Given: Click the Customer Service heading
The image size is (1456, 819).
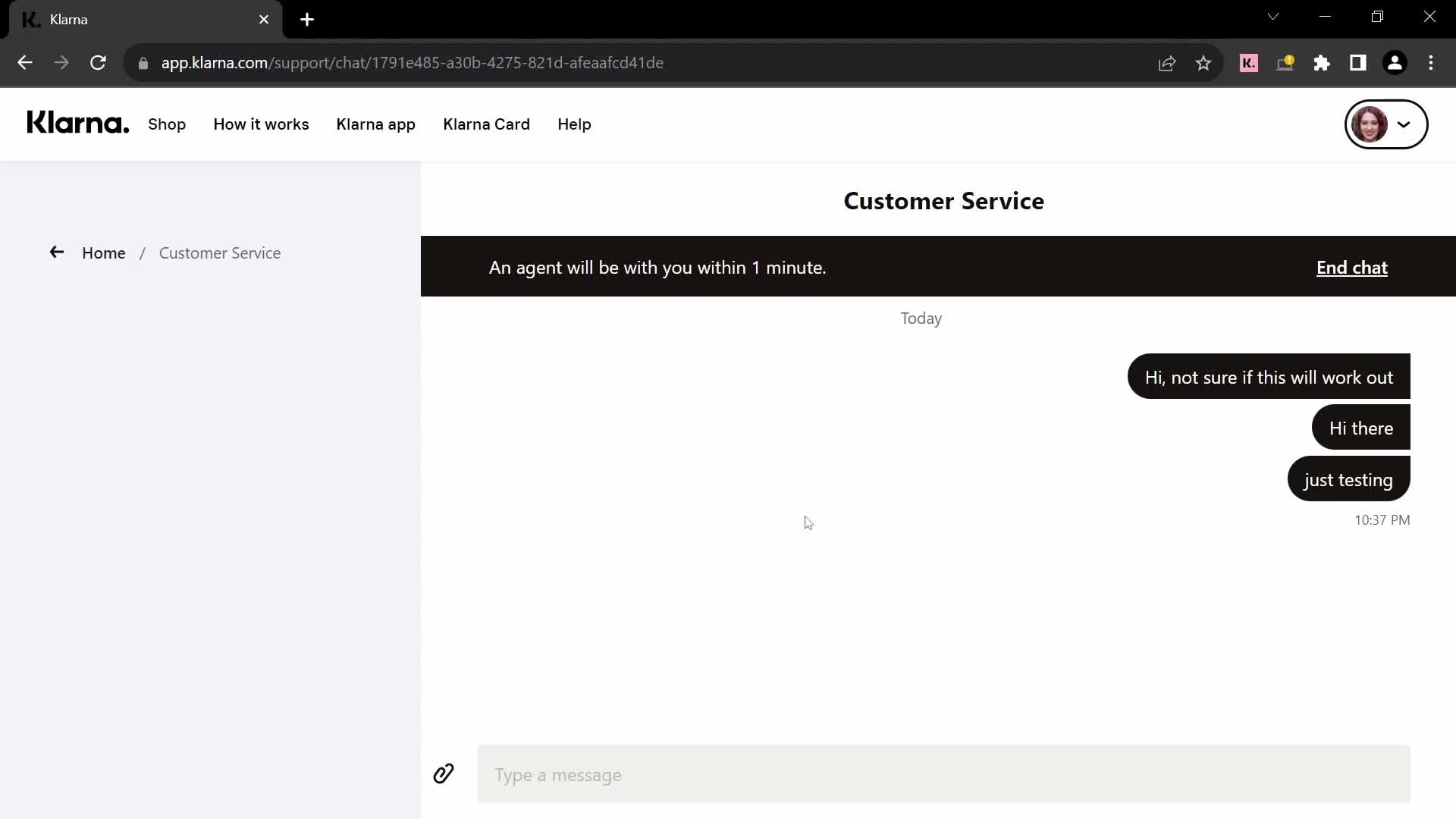Looking at the screenshot, I should [943, 201].
